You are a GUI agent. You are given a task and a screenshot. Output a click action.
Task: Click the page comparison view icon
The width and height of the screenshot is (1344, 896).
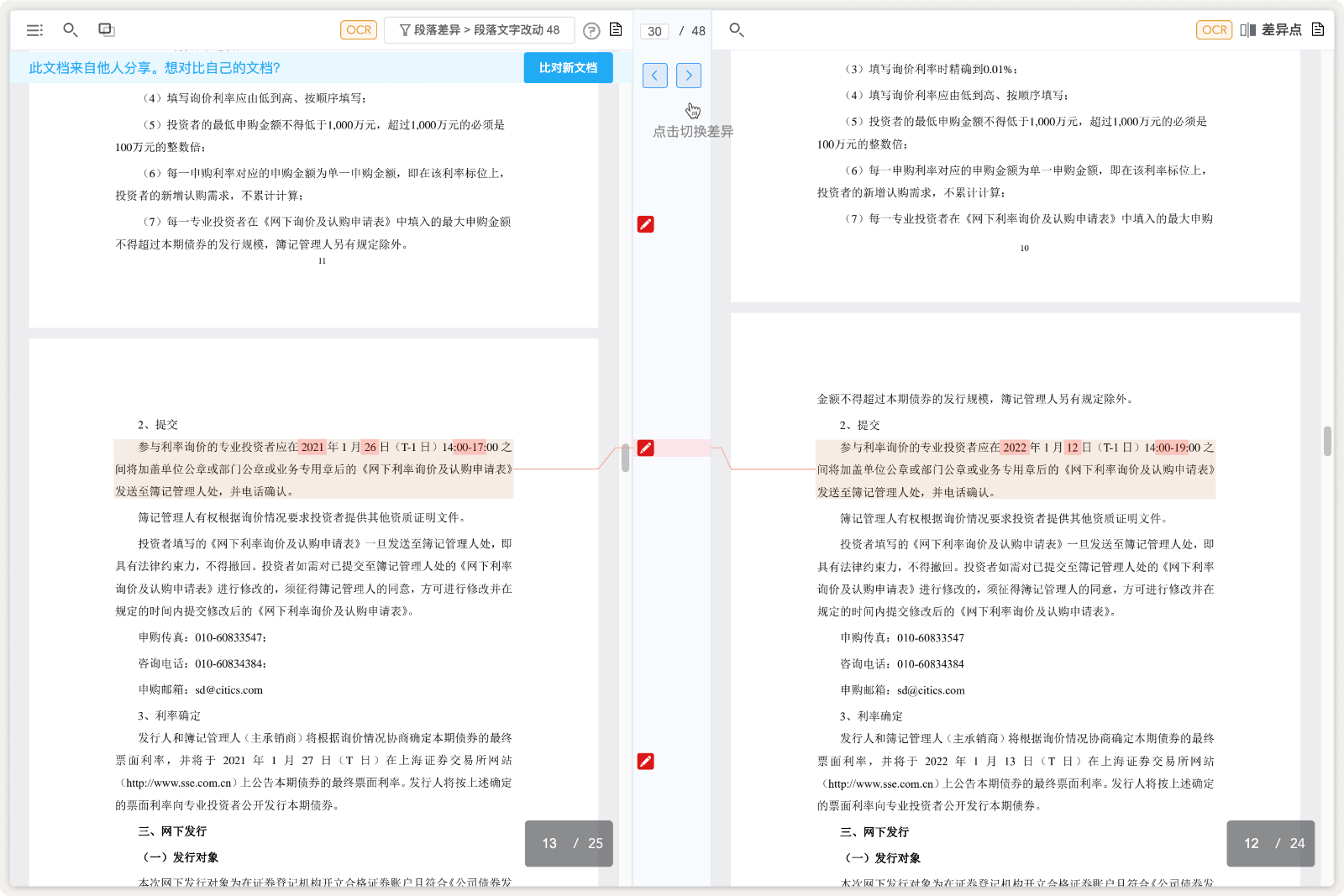coord(104,29)
